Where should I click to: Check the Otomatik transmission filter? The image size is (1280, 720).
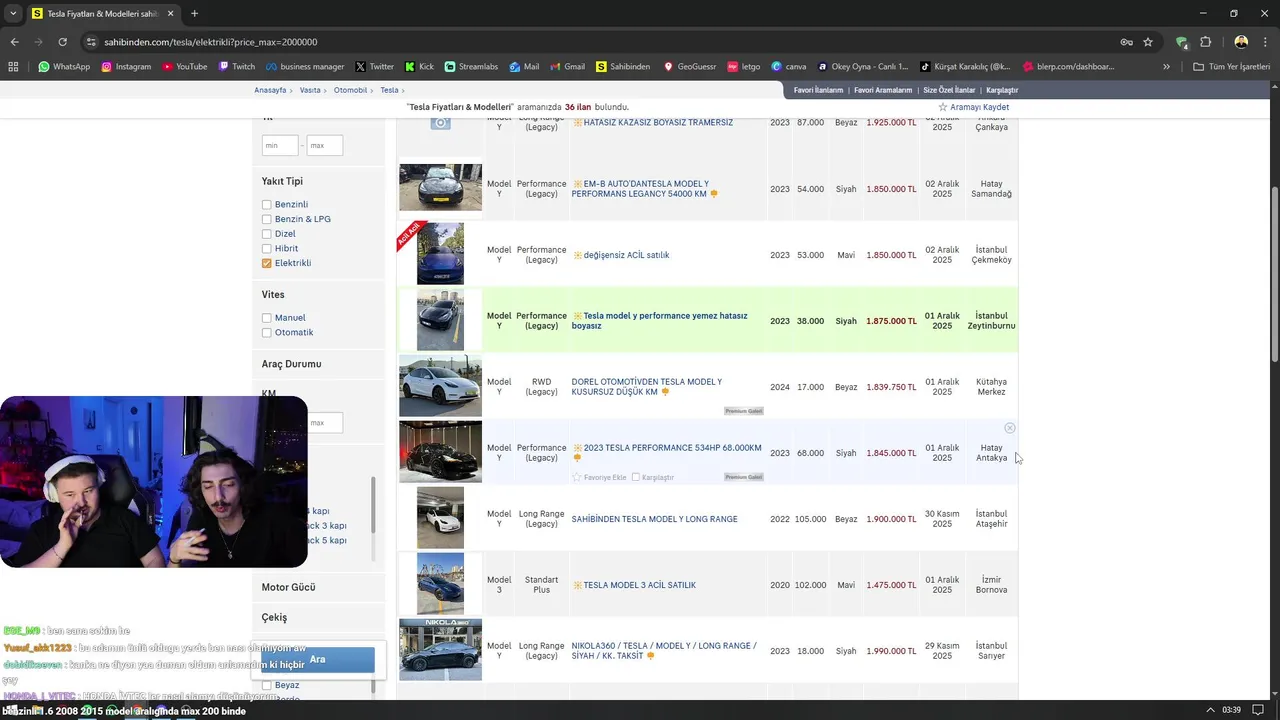[267, 333]
